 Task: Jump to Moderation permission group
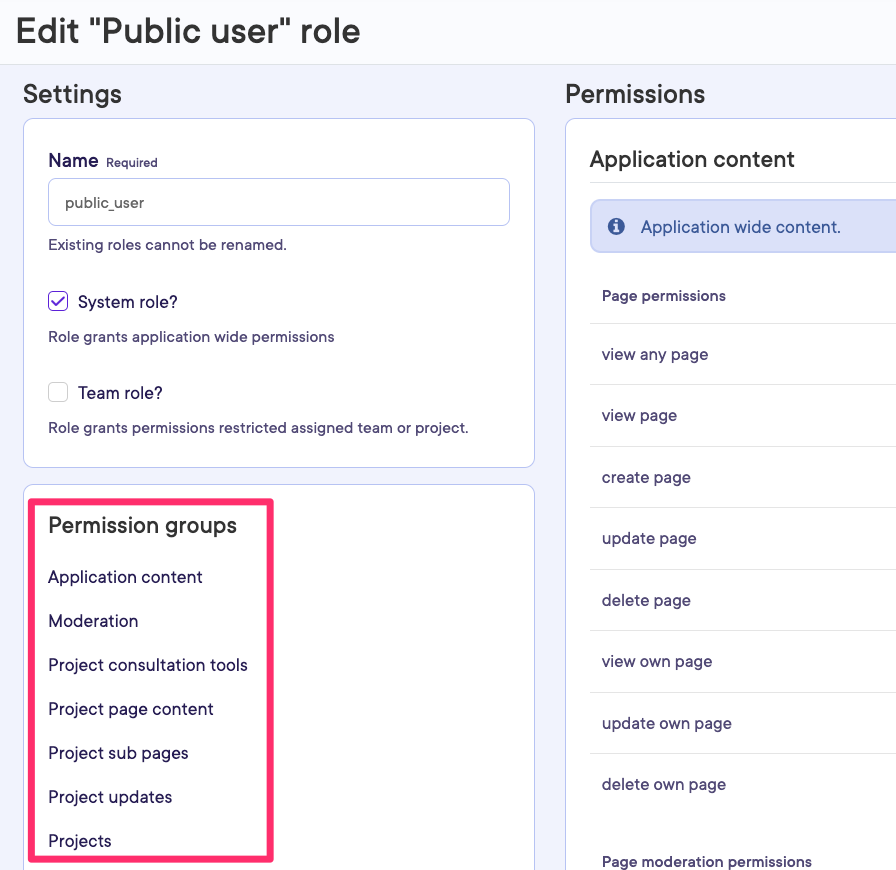pos(93,621)
